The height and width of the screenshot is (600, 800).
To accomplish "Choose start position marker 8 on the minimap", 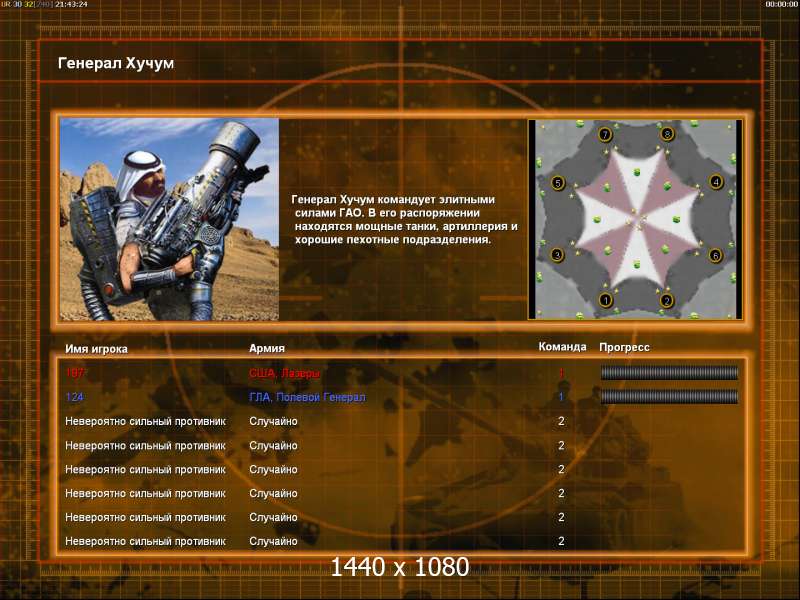I will pyautogui.click(x=667, y=134).
